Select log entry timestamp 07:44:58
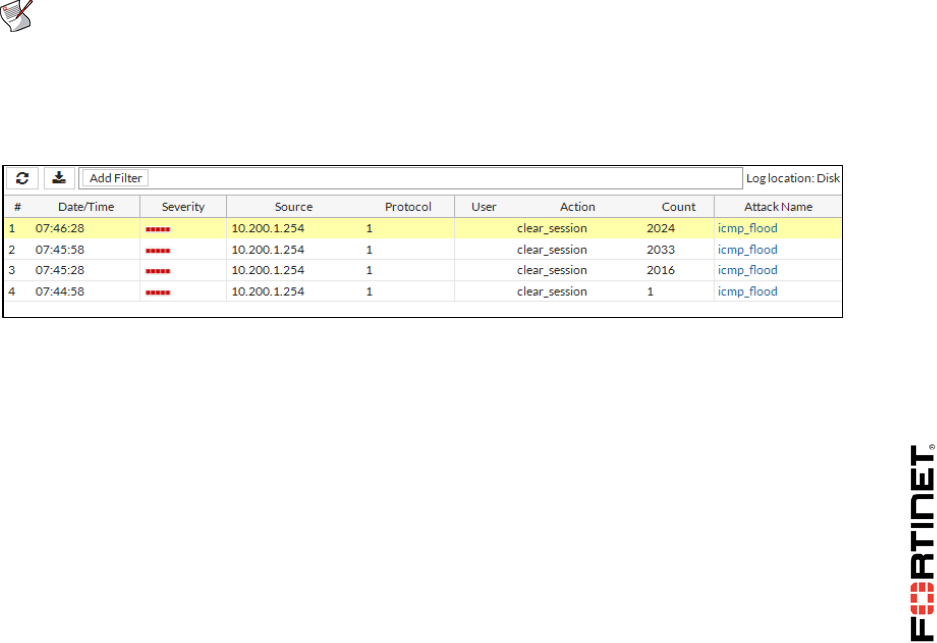Image resolution: width=937 pixels, height=643 pixels. [x=60, y=292]
